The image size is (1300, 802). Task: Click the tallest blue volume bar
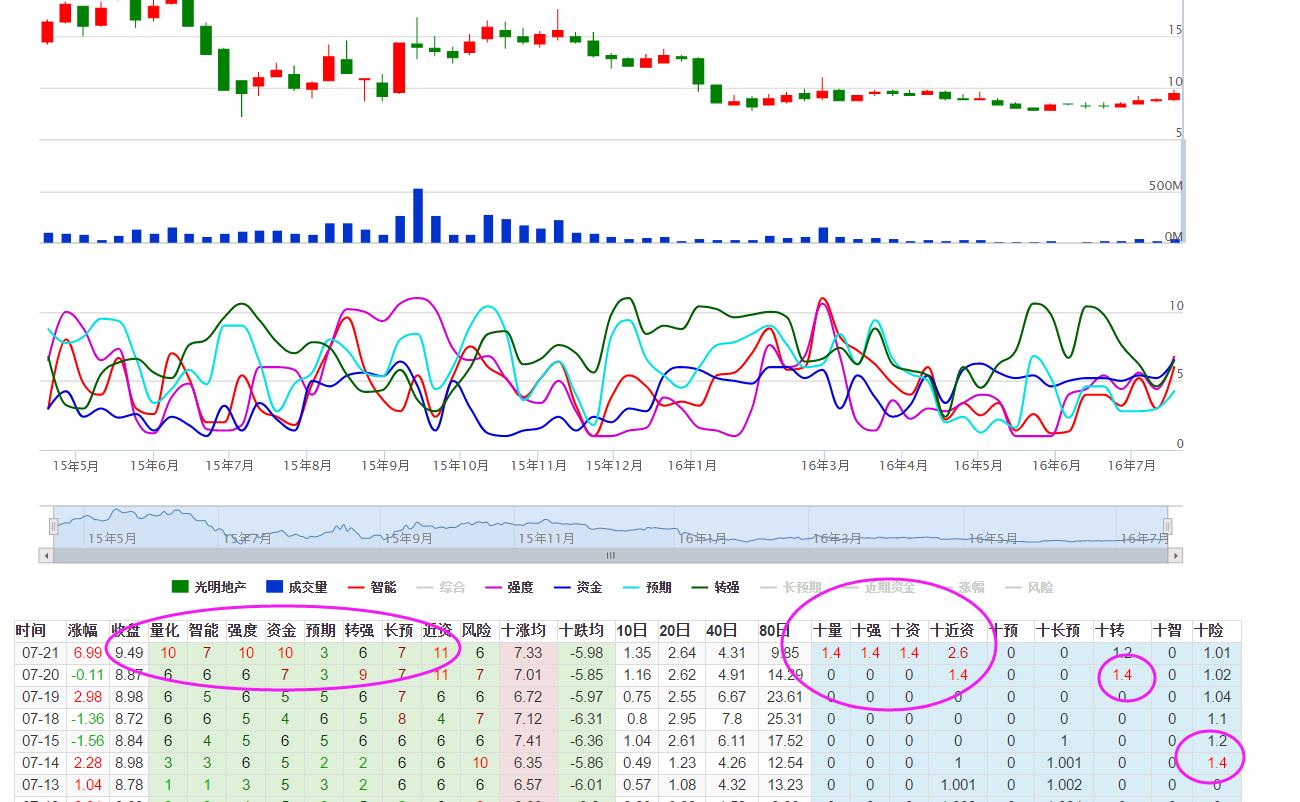point(418,215)
